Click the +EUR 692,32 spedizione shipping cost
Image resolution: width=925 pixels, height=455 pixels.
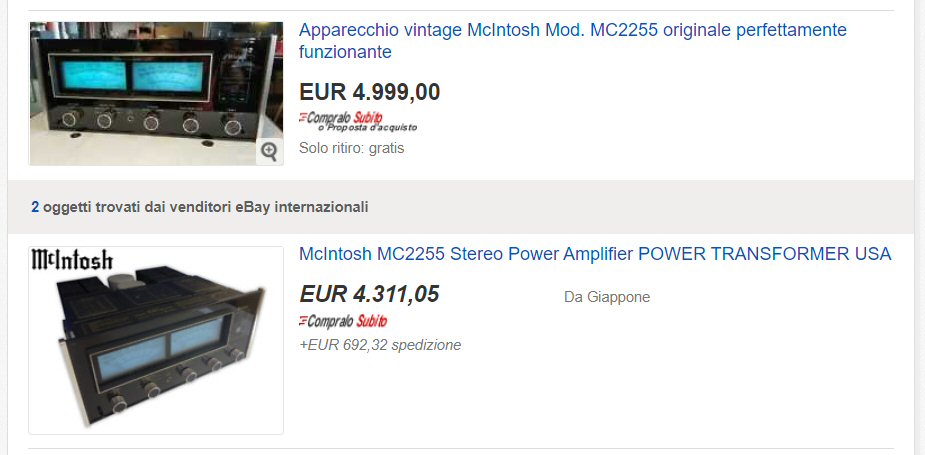tap(380, 345)
